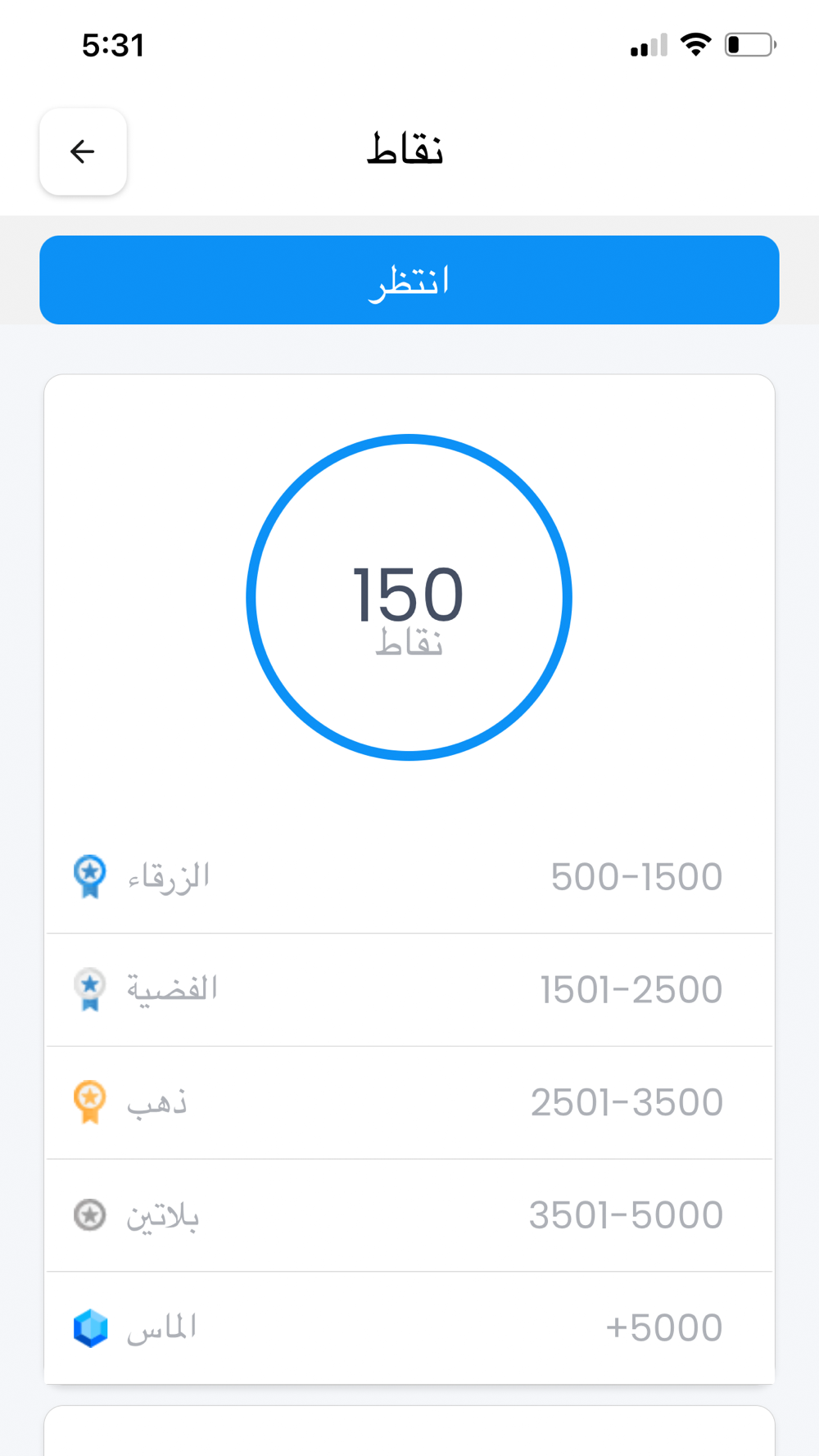This screenshot has width=819, height=1456.
Task: Tap the 2501-3500 points range
Action: tap(627, 1102)
